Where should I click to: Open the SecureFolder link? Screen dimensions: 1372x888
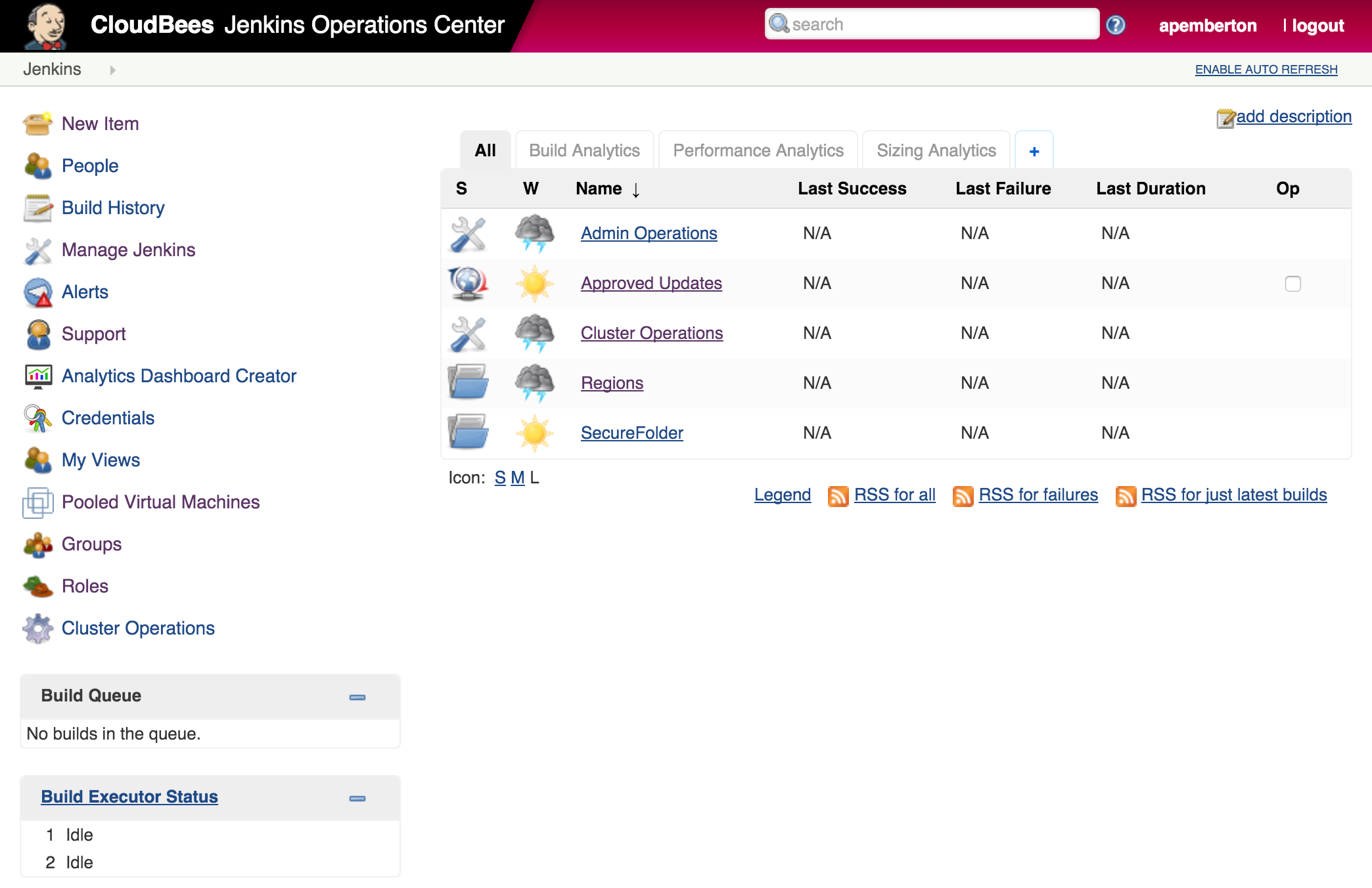point(631,433)
